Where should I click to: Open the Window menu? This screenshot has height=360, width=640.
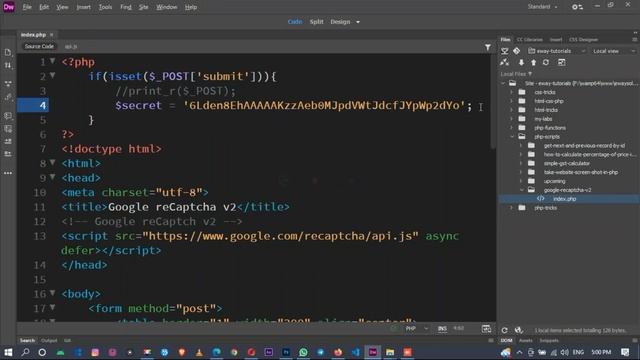tap(167, 7)
